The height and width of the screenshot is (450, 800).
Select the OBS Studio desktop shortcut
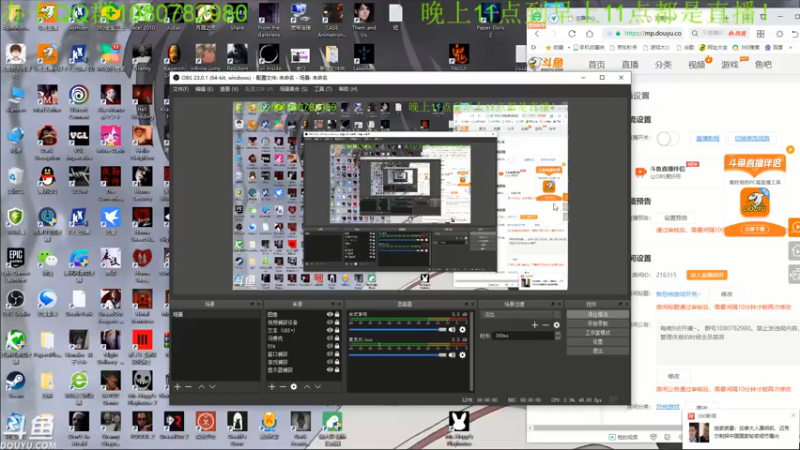[15, 302]
